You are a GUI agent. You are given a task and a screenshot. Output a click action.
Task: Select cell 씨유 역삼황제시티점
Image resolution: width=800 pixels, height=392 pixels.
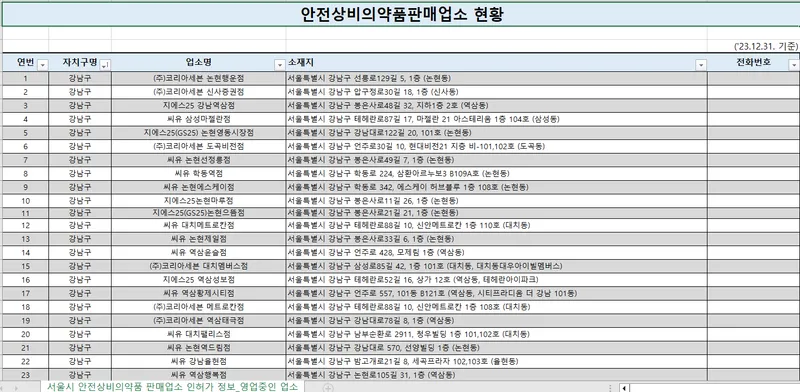[x=198, y=293]
